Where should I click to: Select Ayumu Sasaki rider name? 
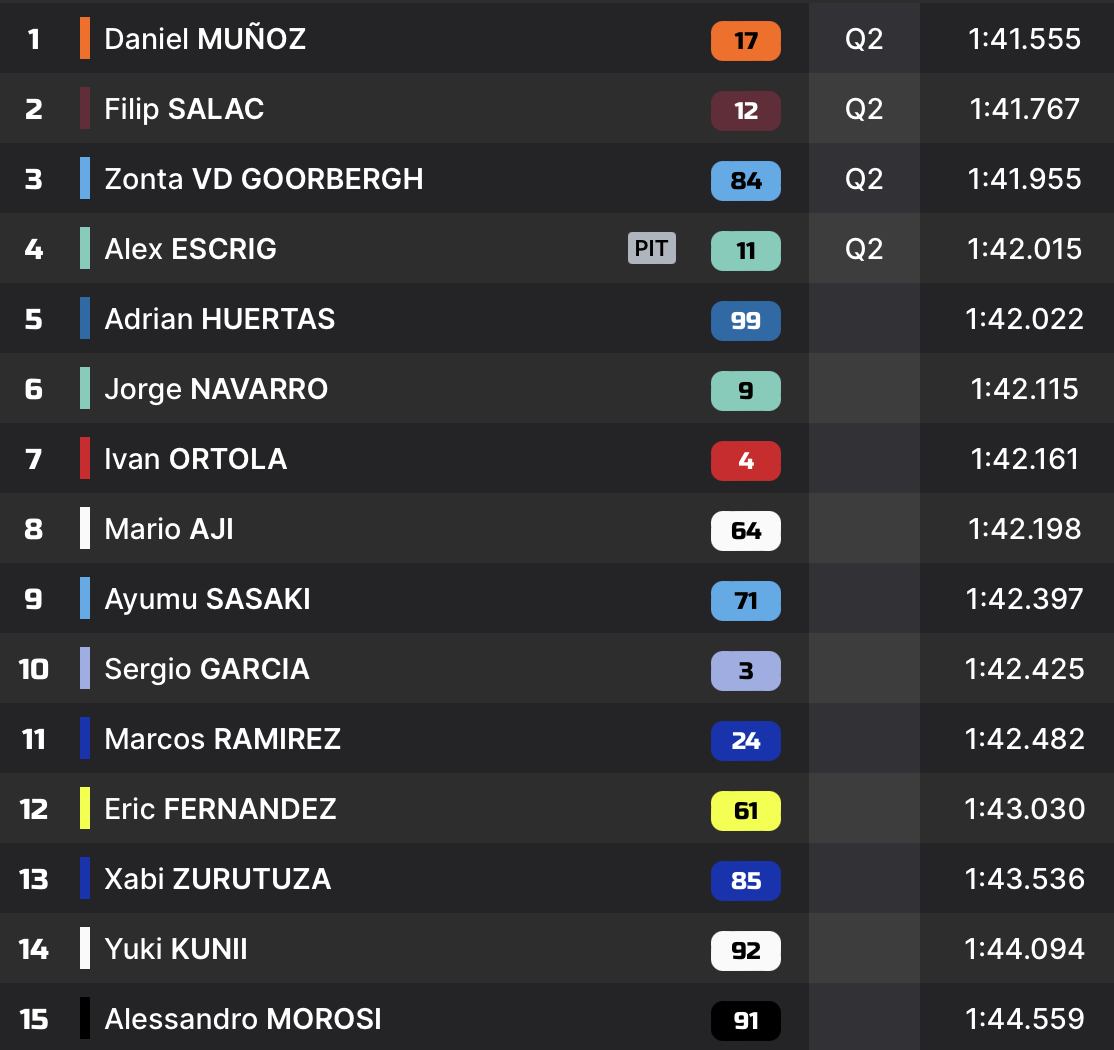tap(207, 599)
